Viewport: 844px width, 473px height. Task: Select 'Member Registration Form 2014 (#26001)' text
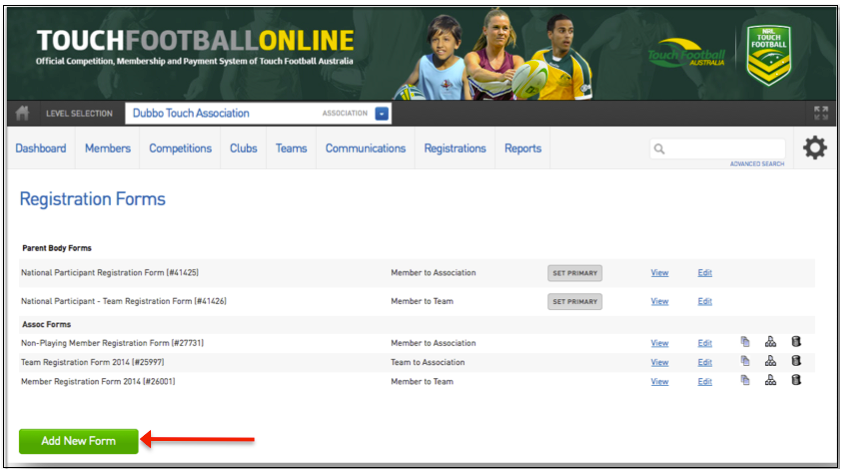click(x=98, y=382)
